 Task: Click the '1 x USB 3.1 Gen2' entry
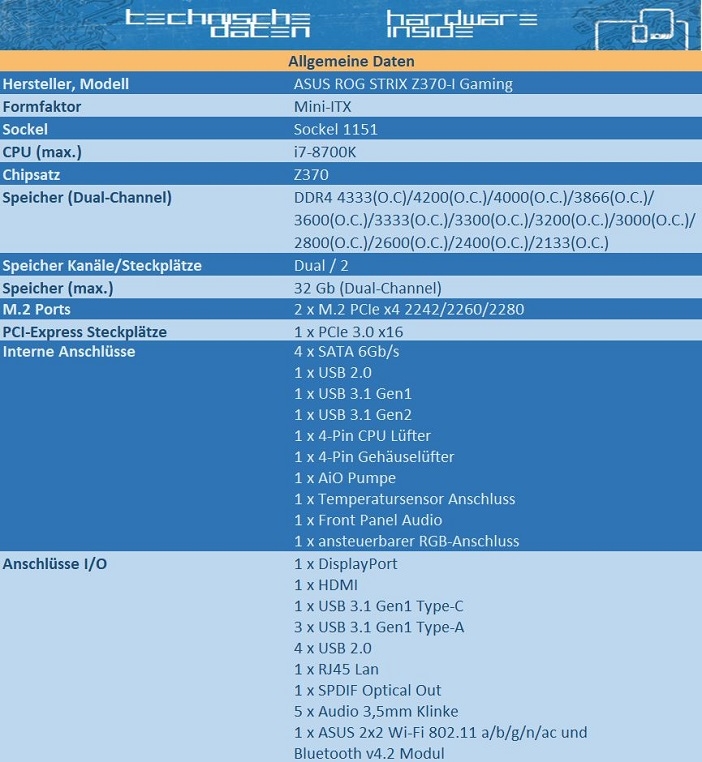coord(353,415)
